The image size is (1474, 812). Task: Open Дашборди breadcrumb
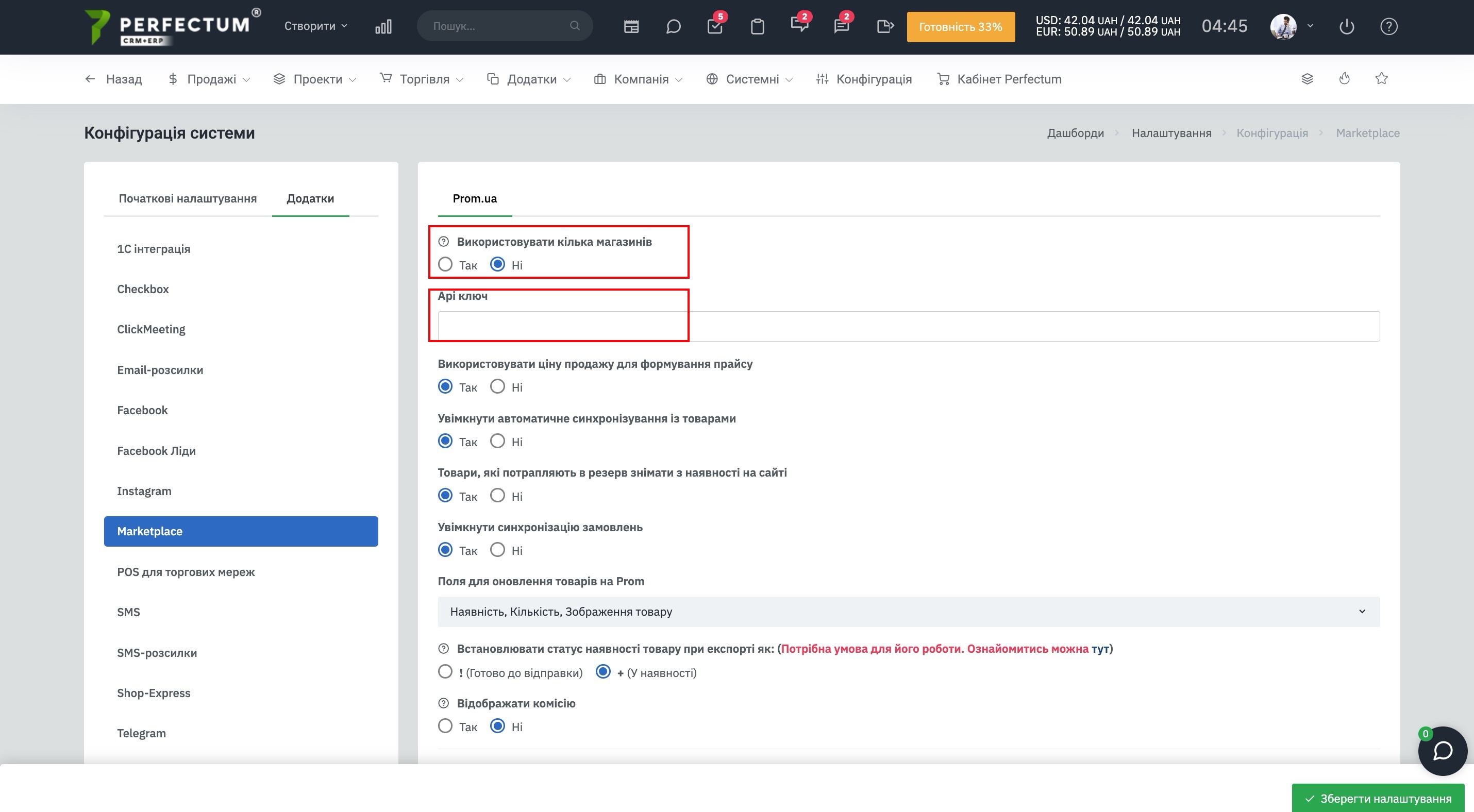click(x=1075, y=132)
